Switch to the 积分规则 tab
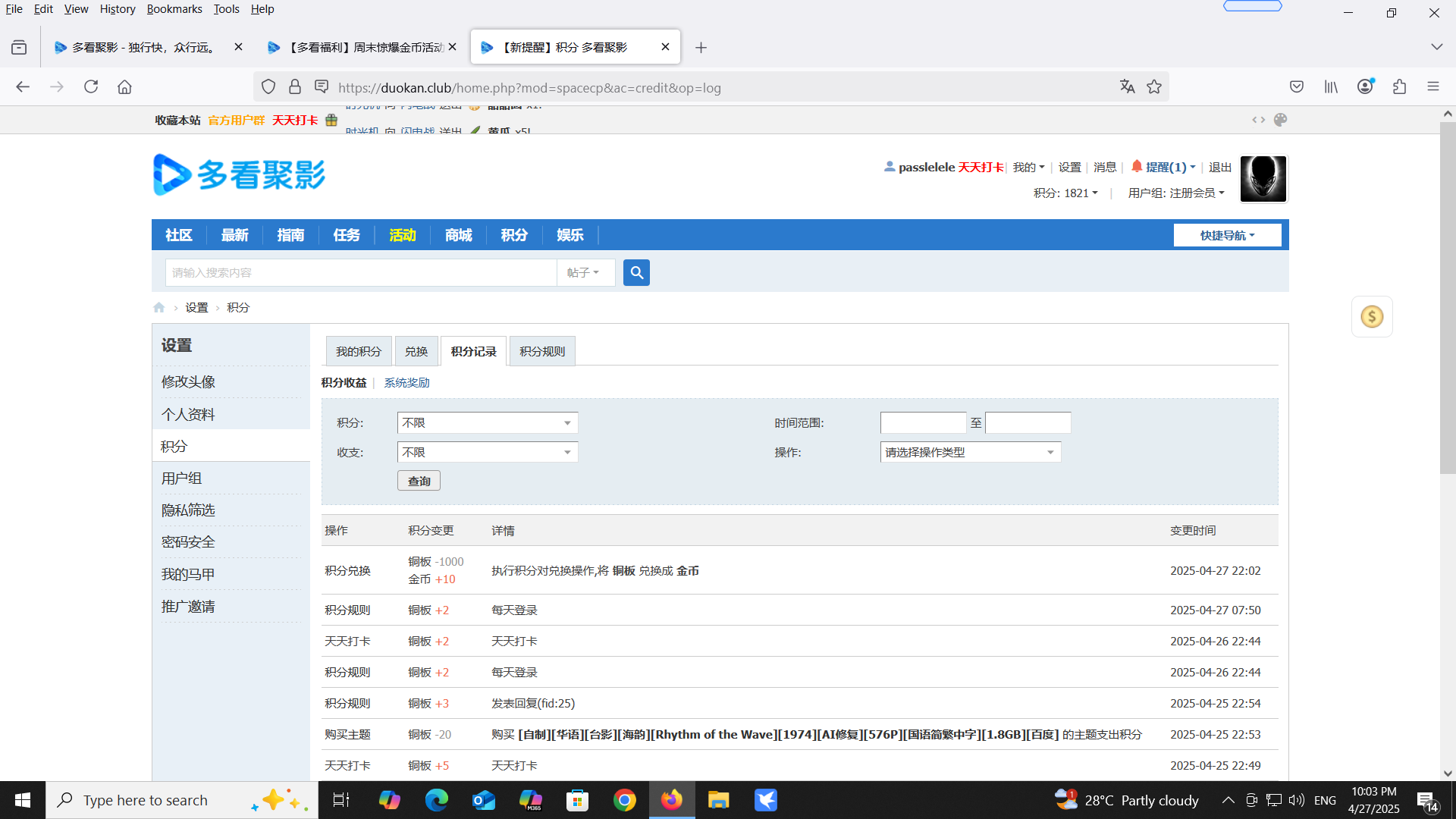The width and height of the screenshot is (1456, 819). [542, 352]
